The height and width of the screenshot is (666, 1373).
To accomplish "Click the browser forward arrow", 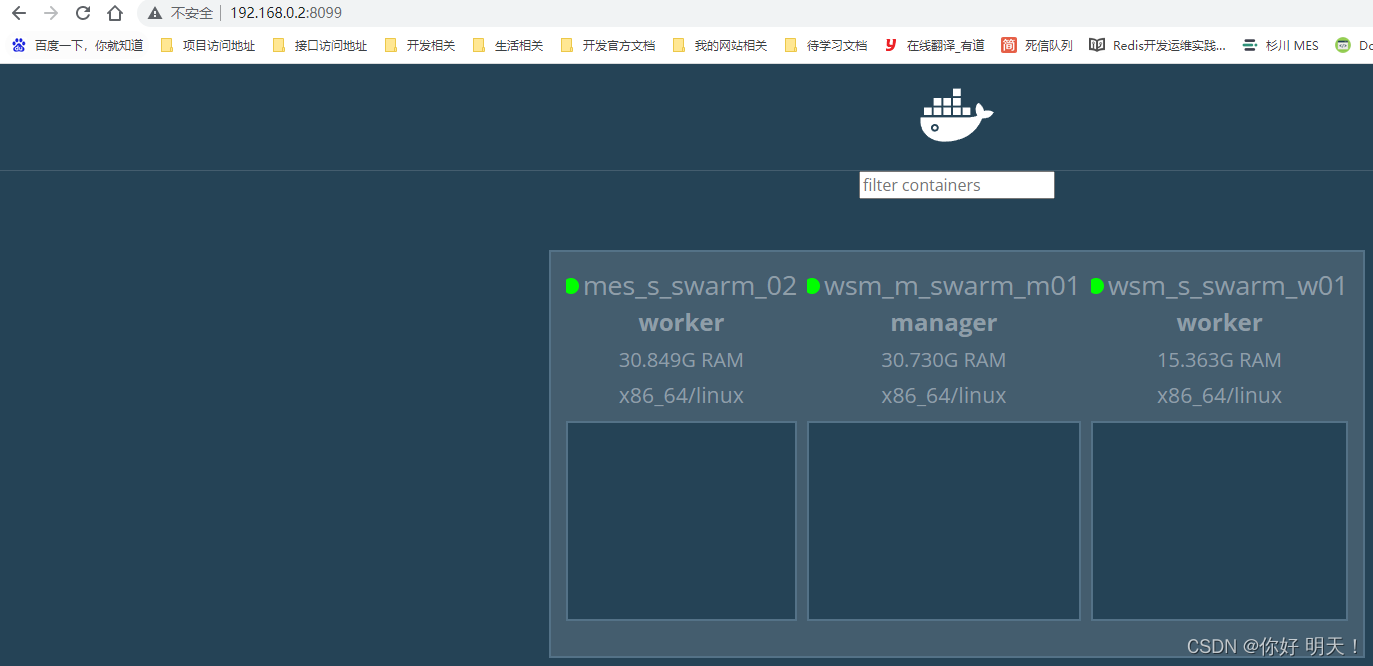I will click(51, 13).
